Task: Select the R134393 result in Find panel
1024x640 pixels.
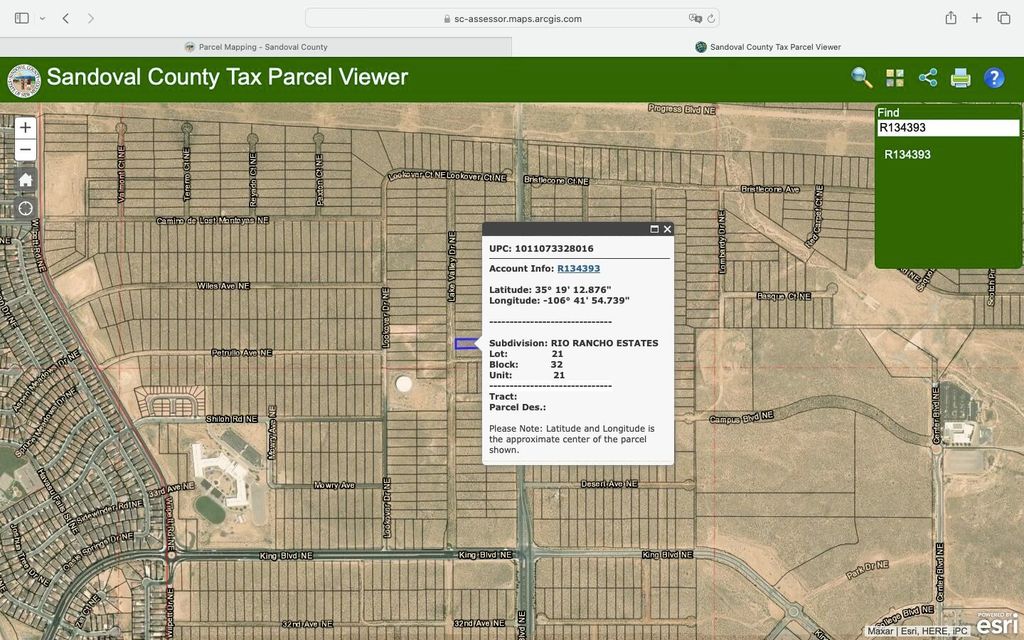Action: pos(910,154)
